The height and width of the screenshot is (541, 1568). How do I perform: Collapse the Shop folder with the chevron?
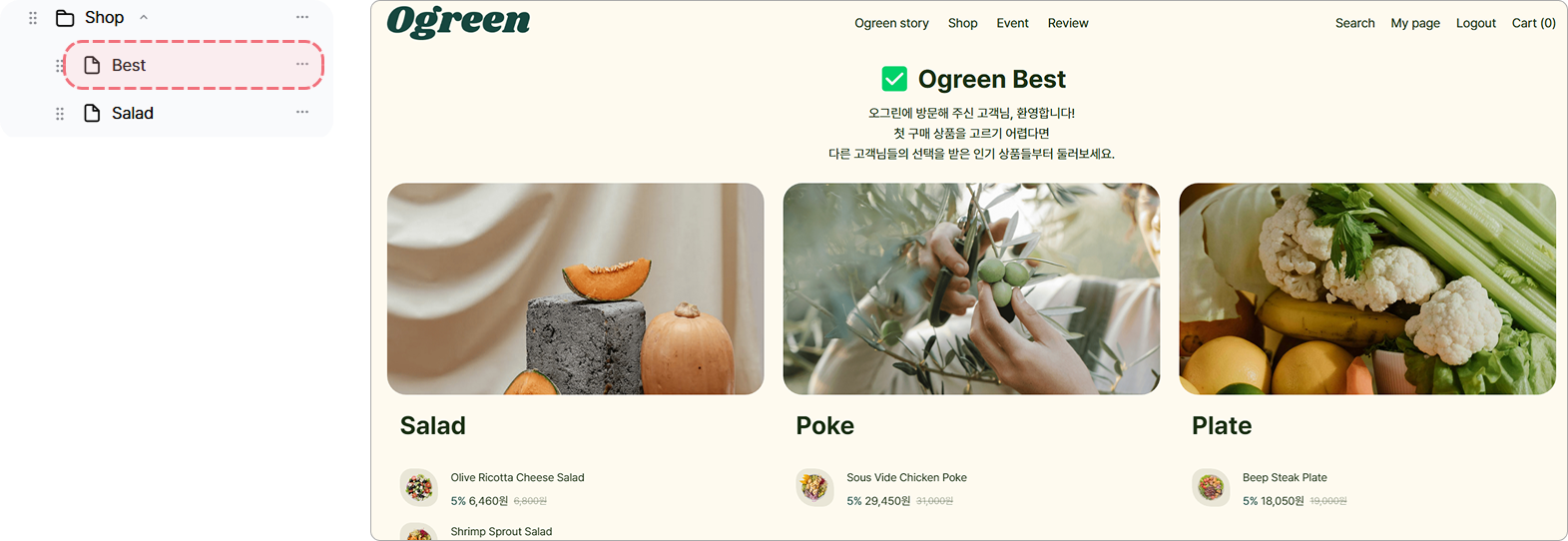pyautogui.click(x=144, y=17)
